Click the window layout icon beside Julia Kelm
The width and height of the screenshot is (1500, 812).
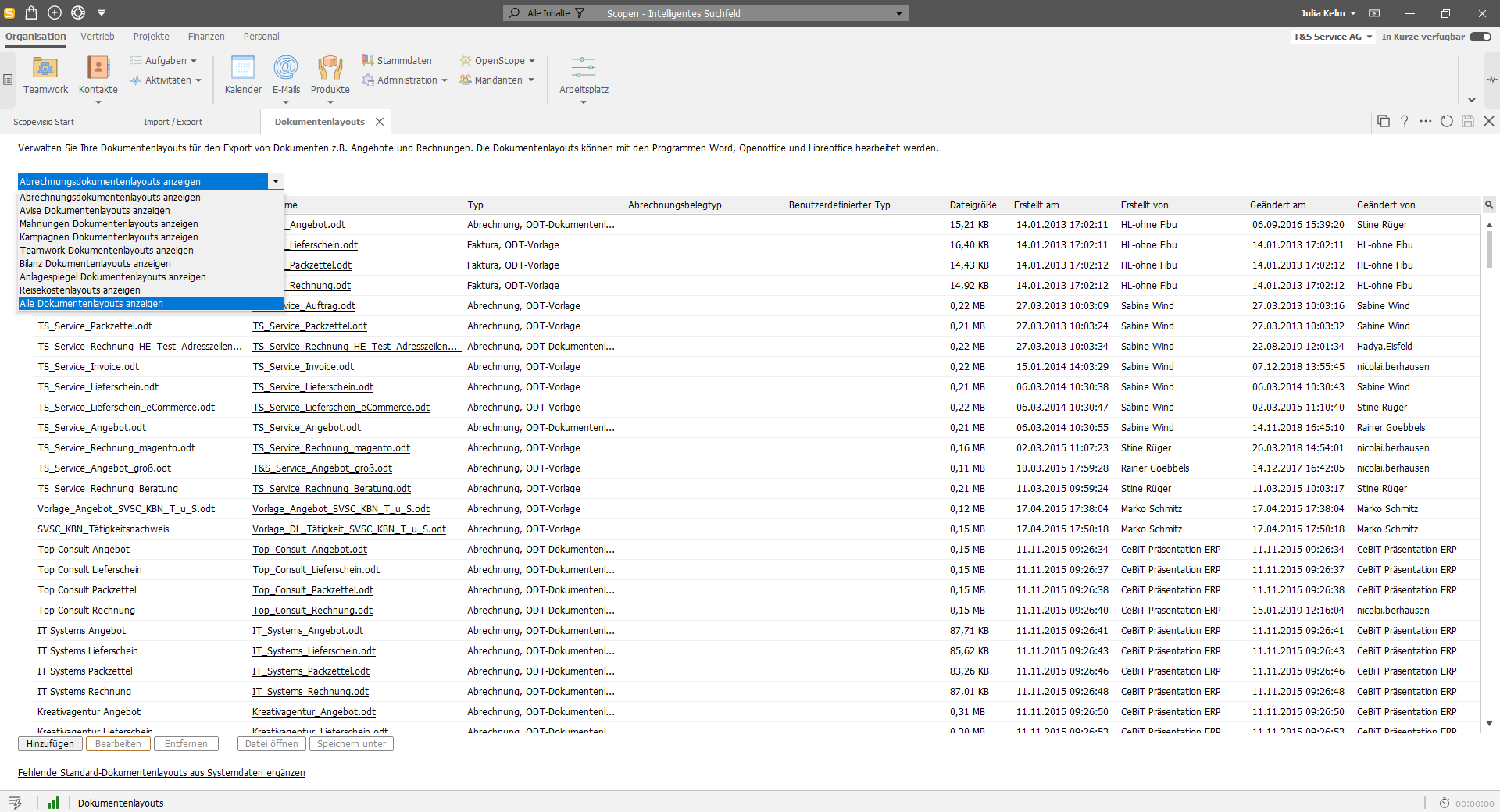[1374, 13]
